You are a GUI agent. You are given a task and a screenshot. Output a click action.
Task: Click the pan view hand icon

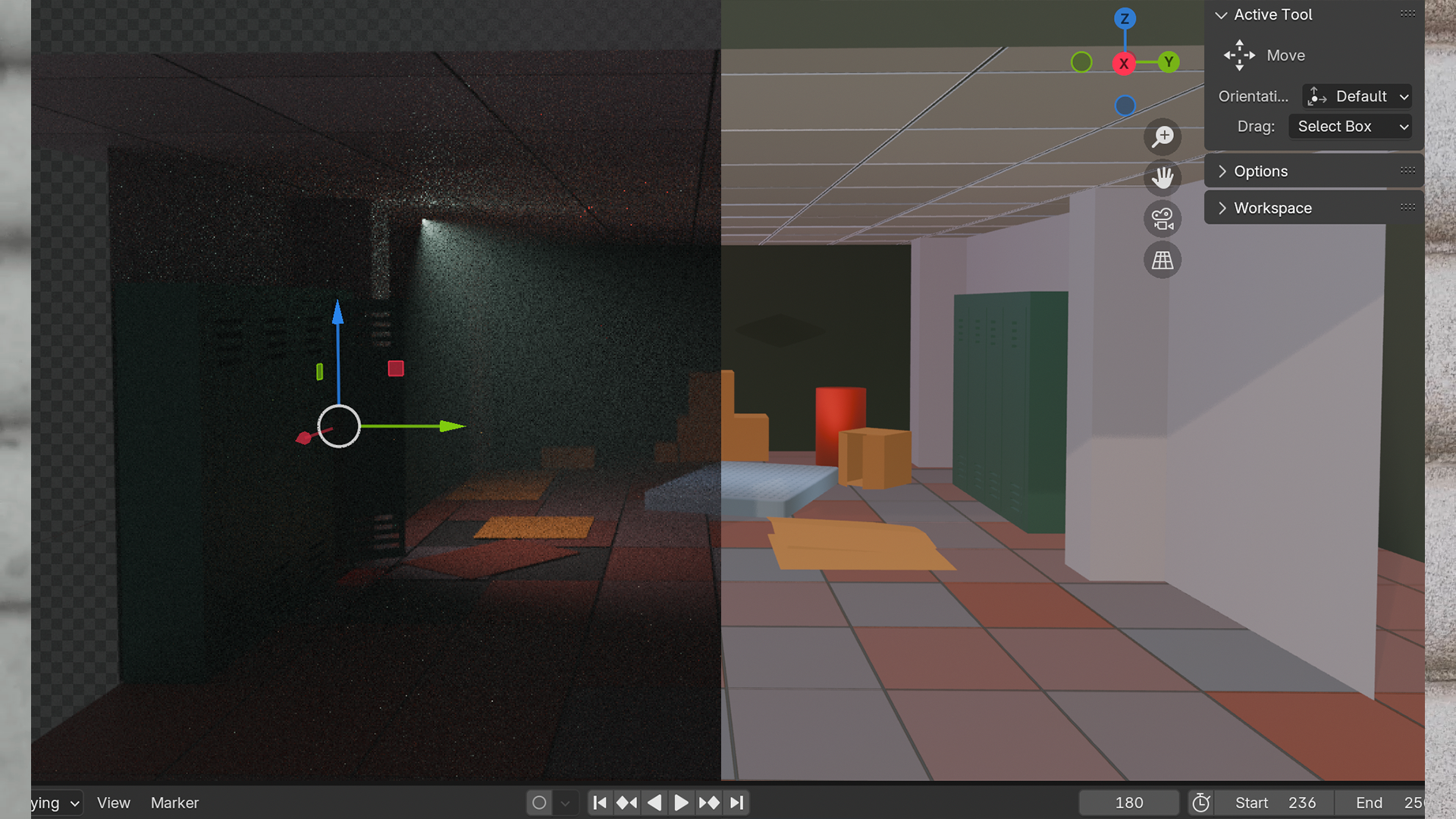click(x=1163, y=178)
